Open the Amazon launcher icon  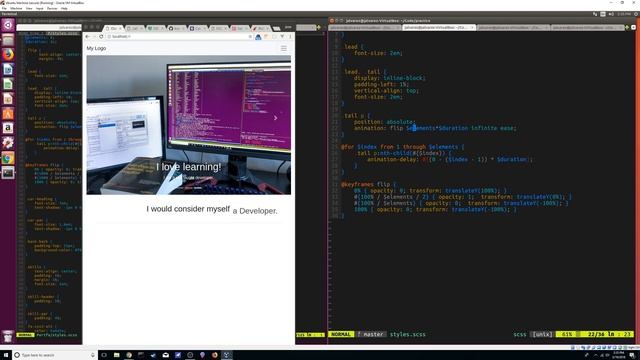(8, 128)
